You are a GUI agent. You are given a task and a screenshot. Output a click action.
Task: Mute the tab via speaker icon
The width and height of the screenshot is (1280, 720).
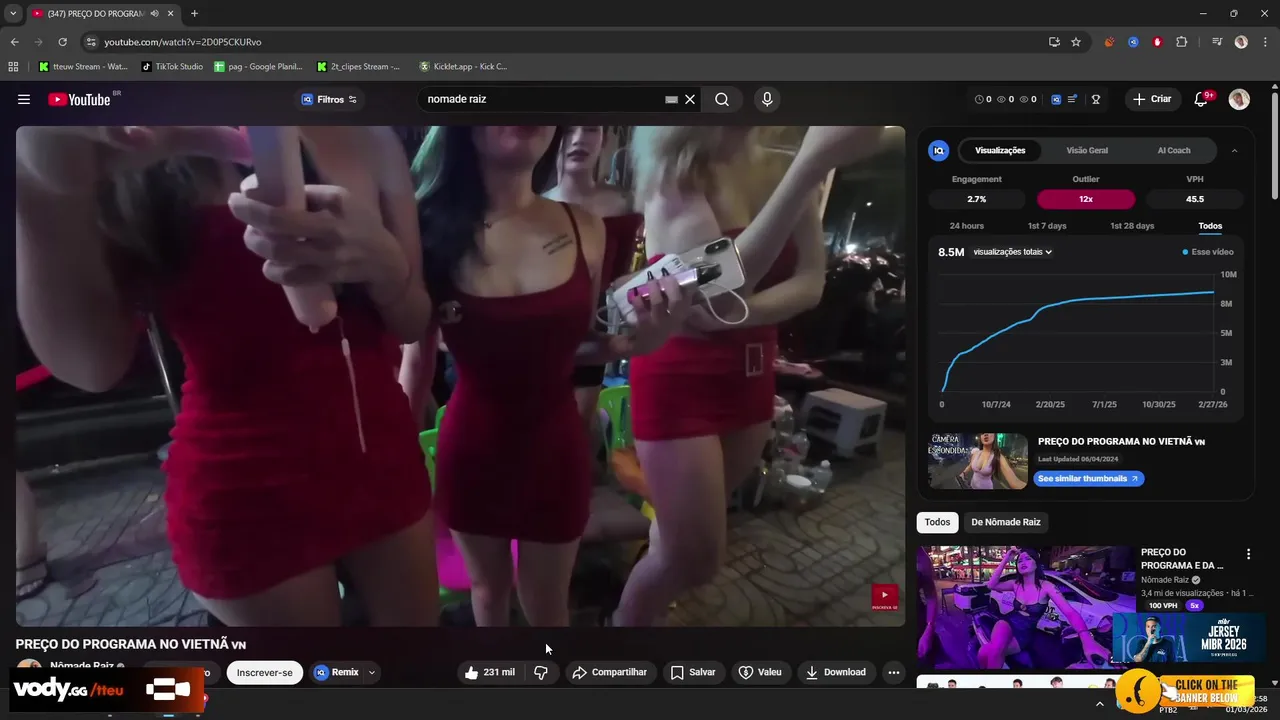154,13
